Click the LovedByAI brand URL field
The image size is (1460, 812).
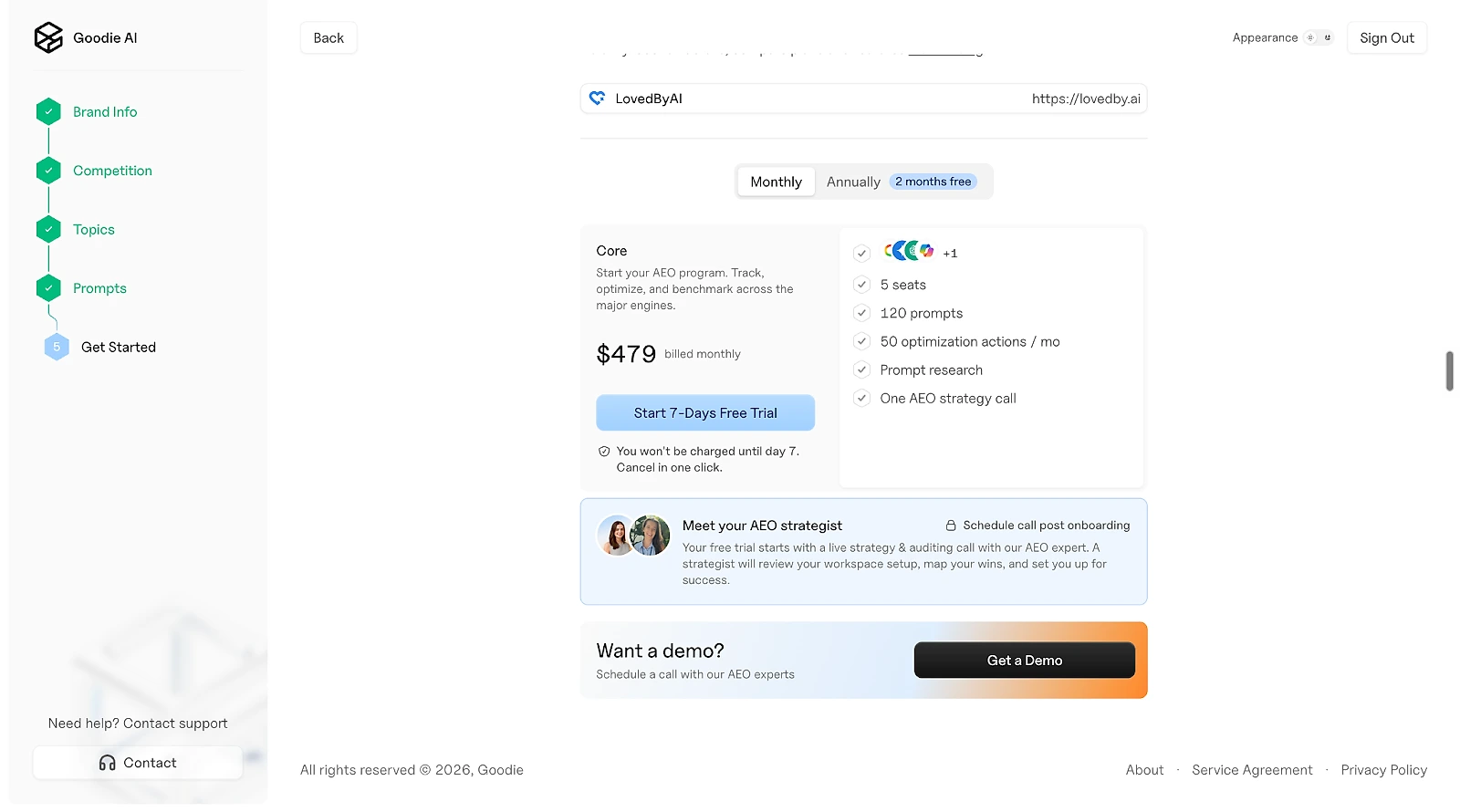(x=863, y=99)
